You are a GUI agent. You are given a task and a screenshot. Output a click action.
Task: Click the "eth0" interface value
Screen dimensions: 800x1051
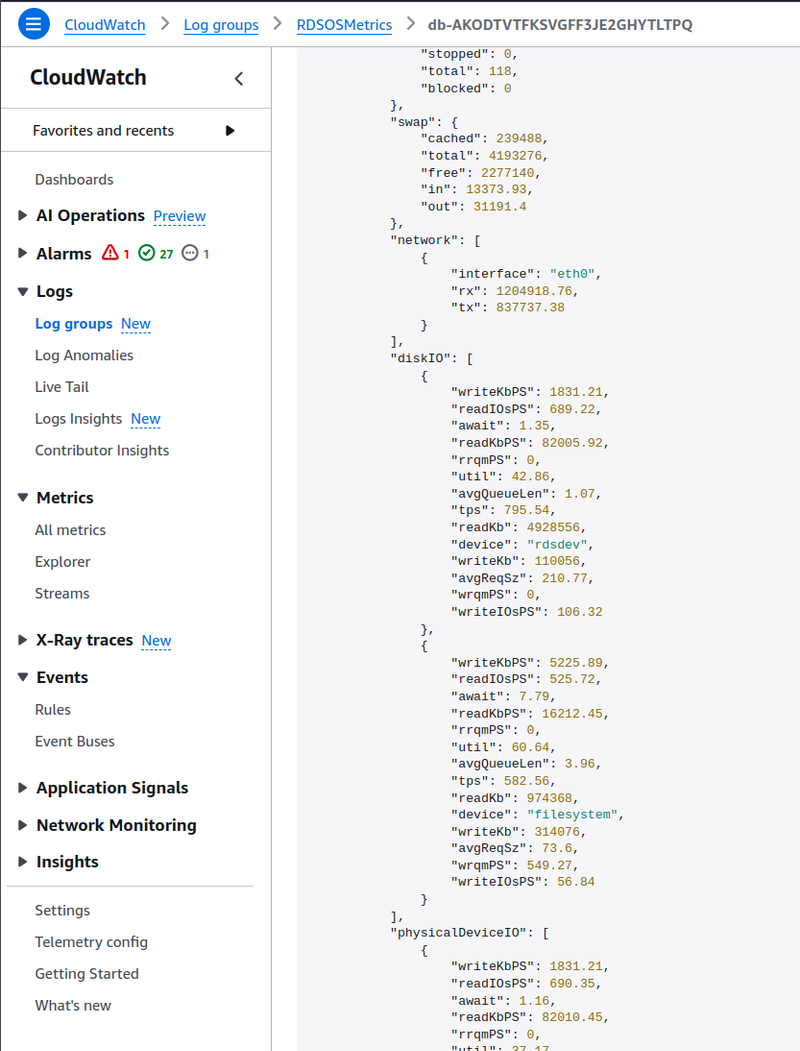[572, 274]
